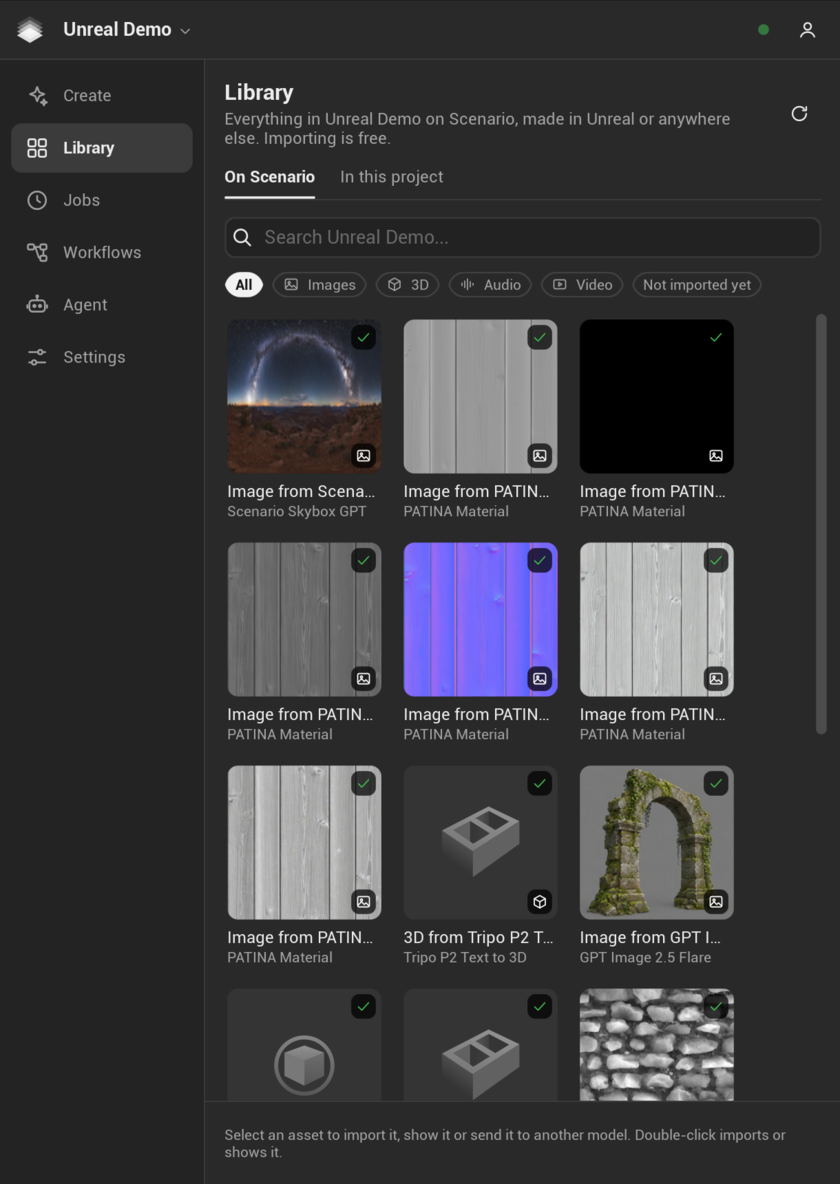Click the imported checkmark on Tripo 3D card
The height and width of the screenshot is (1184, 840).
click(539, 784)
